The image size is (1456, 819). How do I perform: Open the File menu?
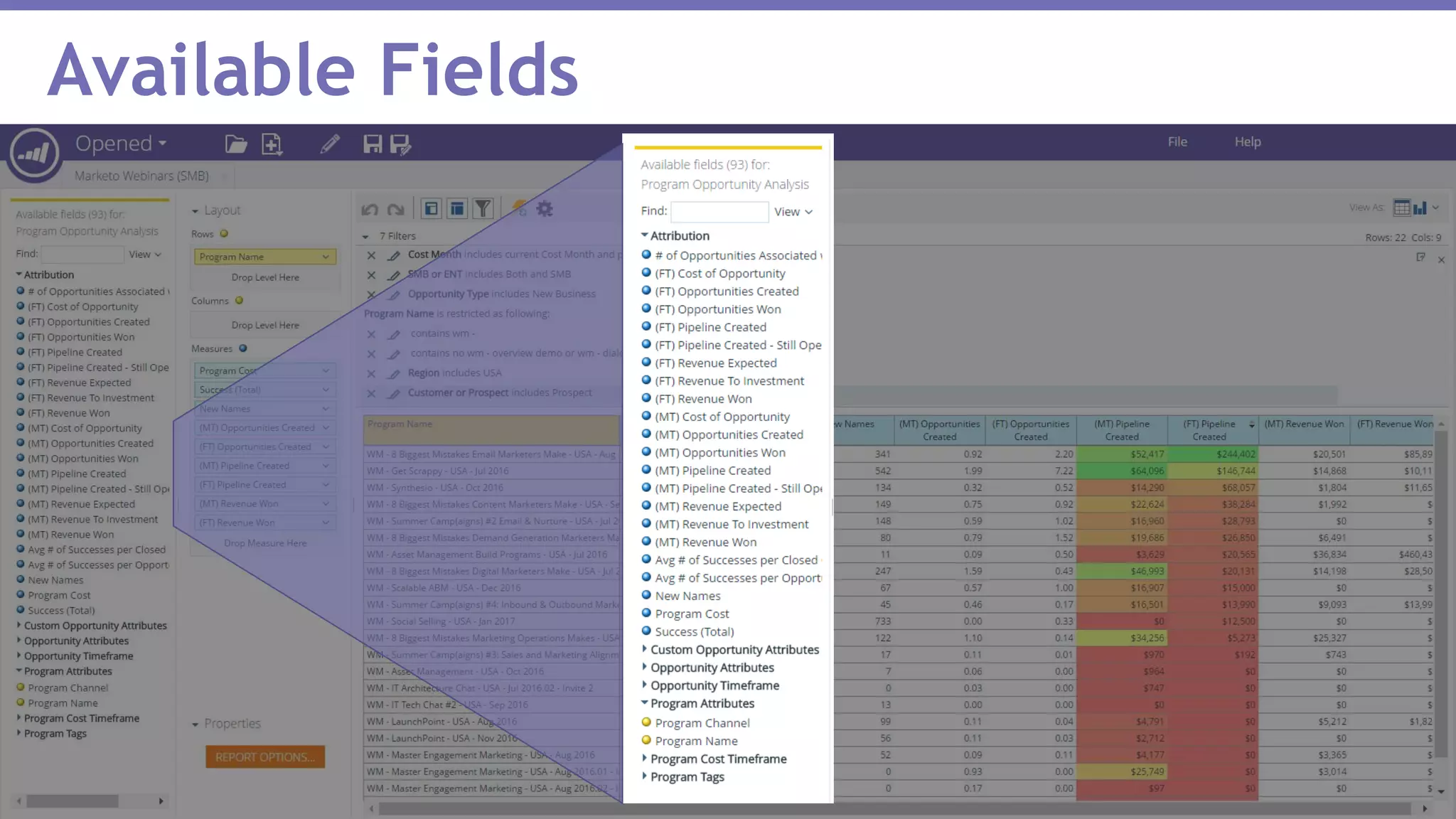1177,142
